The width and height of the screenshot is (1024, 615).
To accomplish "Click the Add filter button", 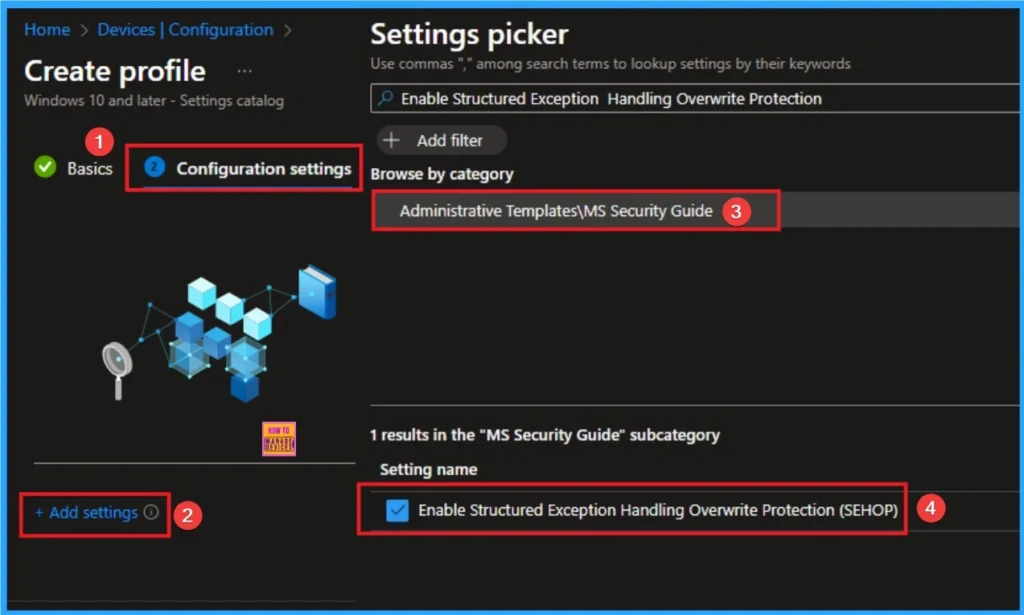I will pos(440,140).
